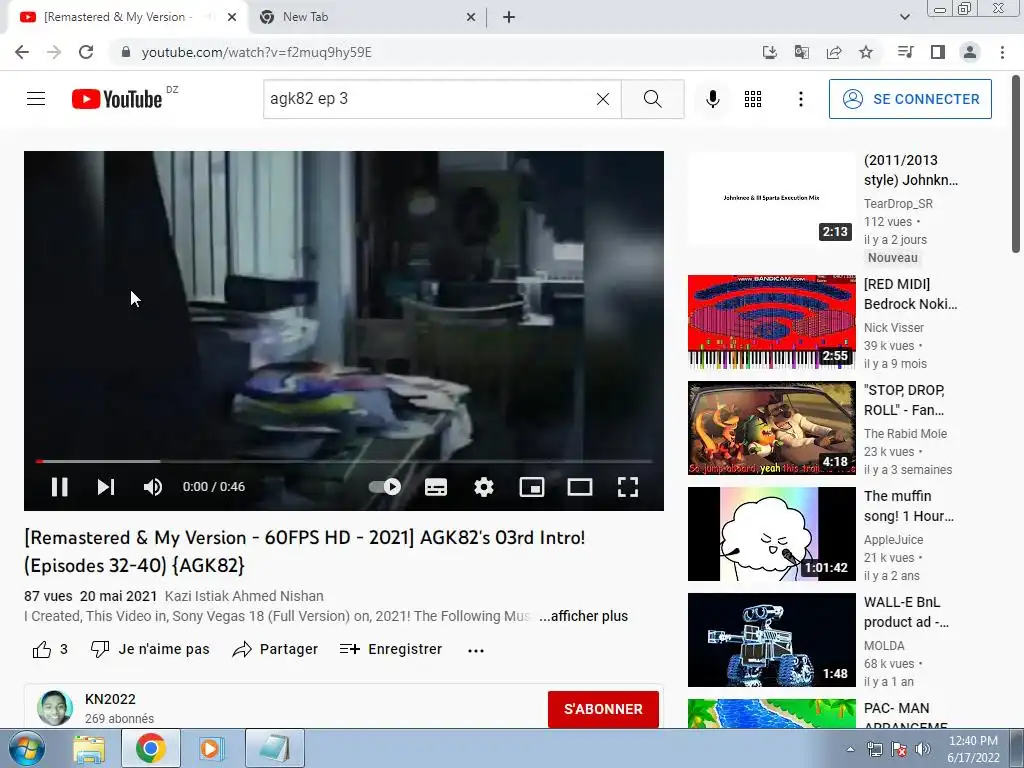Open system volume tray icon
1024x768 pixels.
(x=923, y=749)
